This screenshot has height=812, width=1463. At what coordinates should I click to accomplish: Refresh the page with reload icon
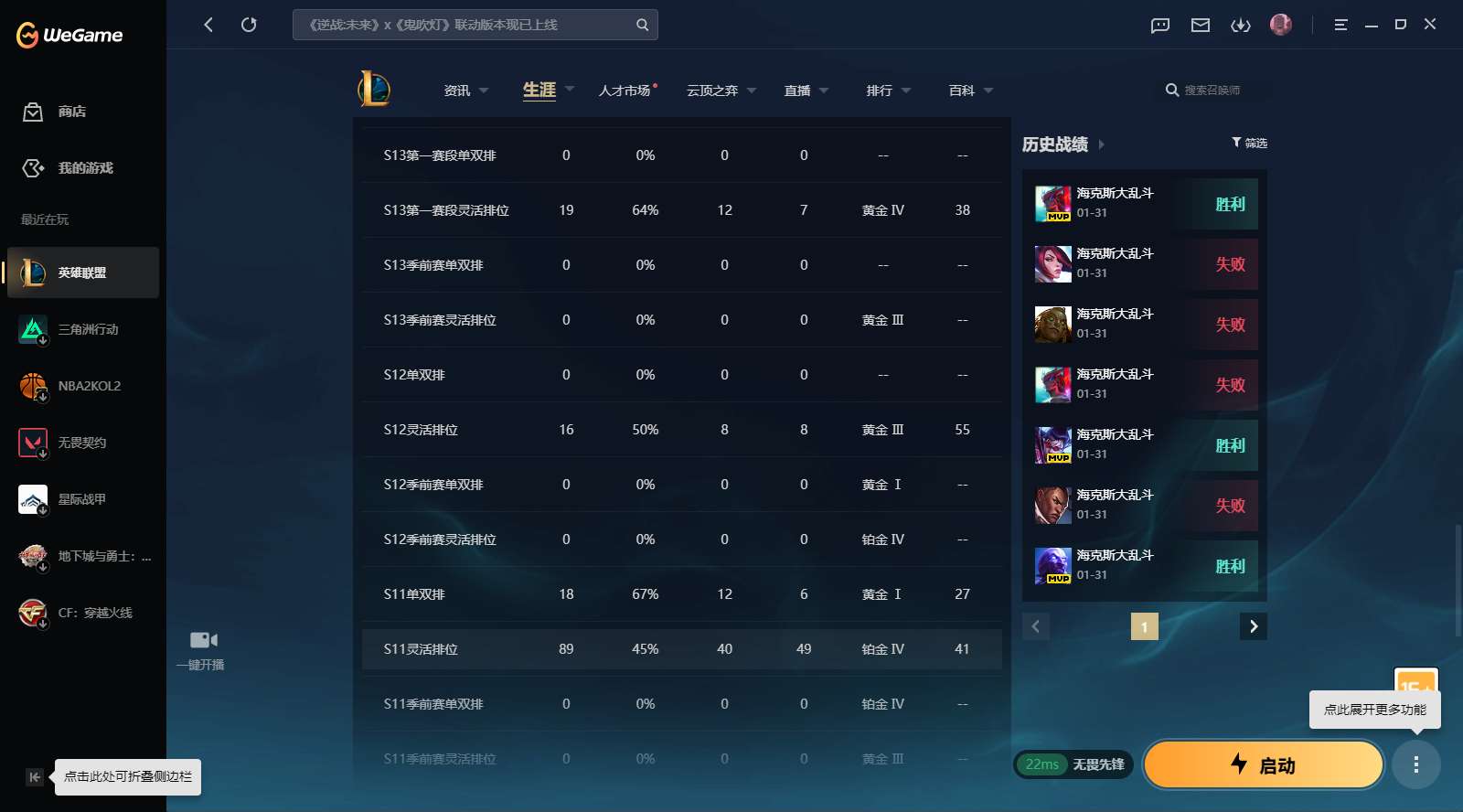pos(249,25)
